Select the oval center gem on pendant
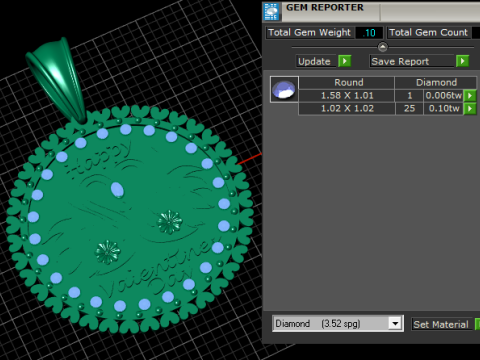Image resolution: width=480 pixels, height=360 pixels. [x=117, y=190]
